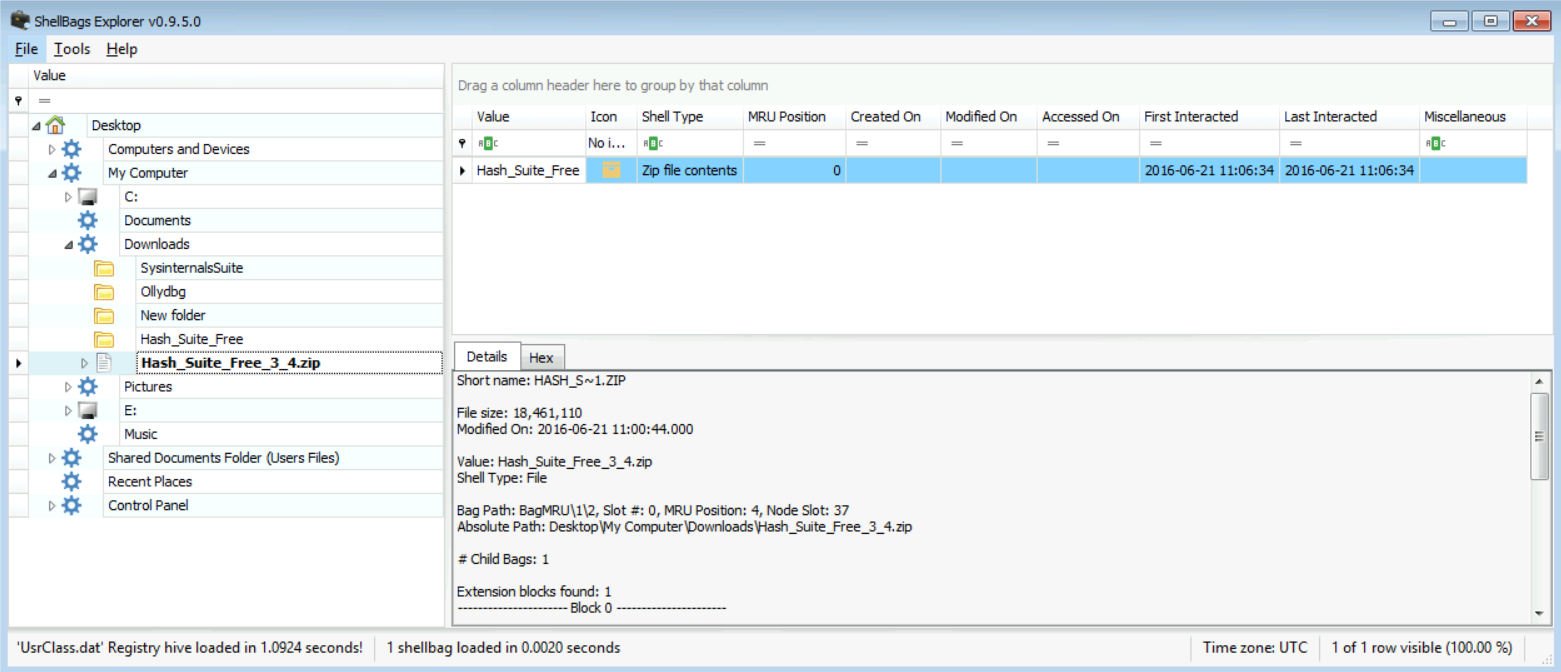Screen dimensions: 1561x672
Task: Expand the E: drive node
Action: click(68, 411)
